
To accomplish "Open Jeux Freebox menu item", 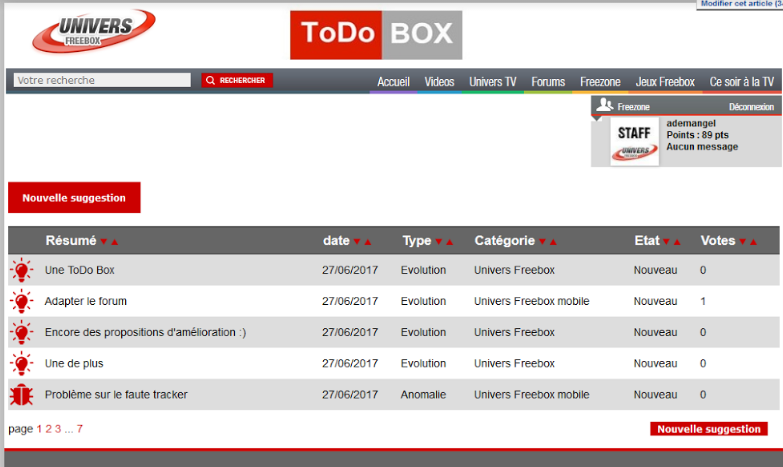I will pyautogui.click(x=665, y=82).
